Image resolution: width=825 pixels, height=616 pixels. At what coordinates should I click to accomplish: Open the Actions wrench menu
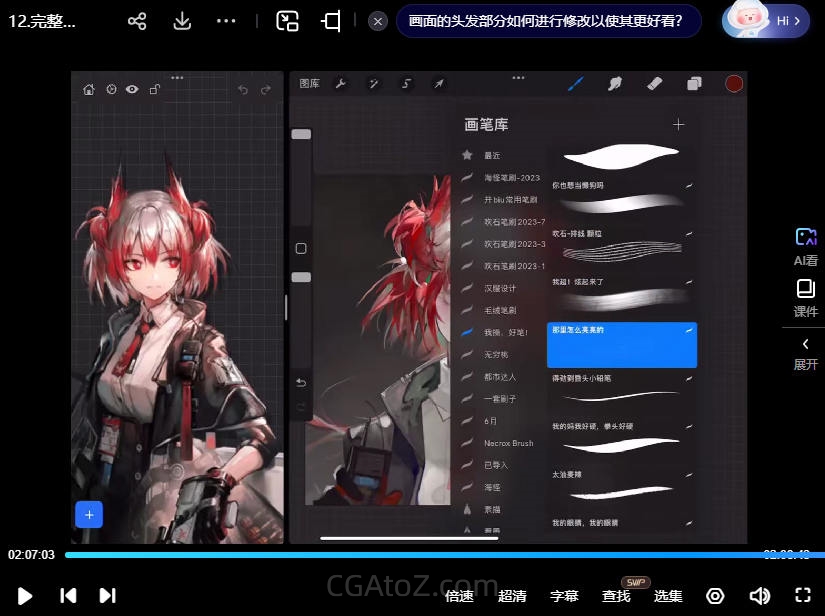click(340, 84)
